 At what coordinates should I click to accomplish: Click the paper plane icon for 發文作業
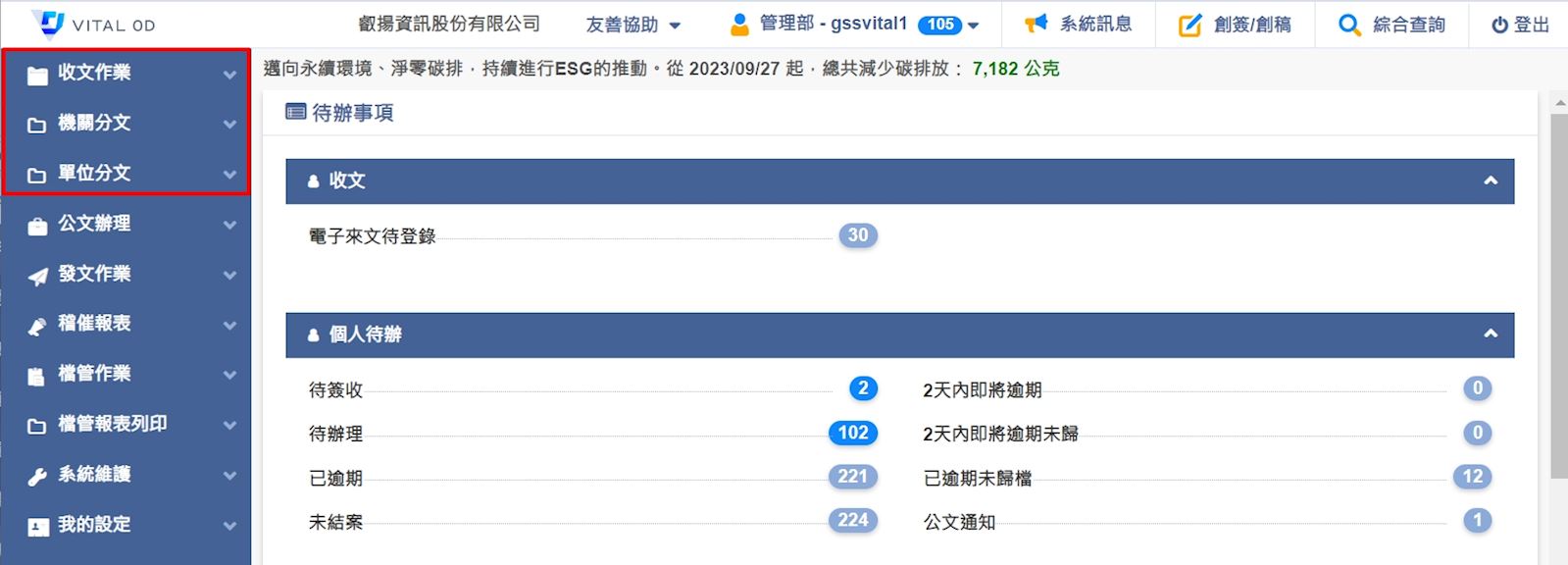(37, 276)
